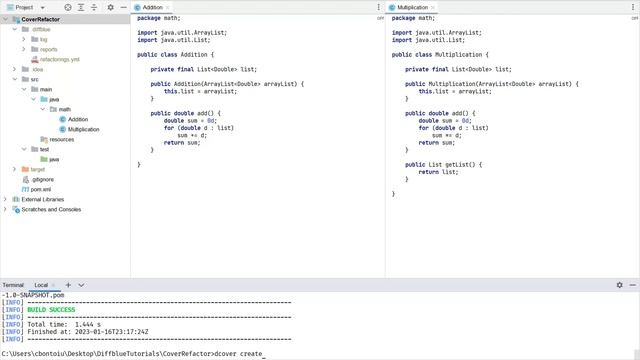Click 'public List getList()' line in Multiplication
The width and height of the screenshot is (640, 360).
[x=443, y=165]
